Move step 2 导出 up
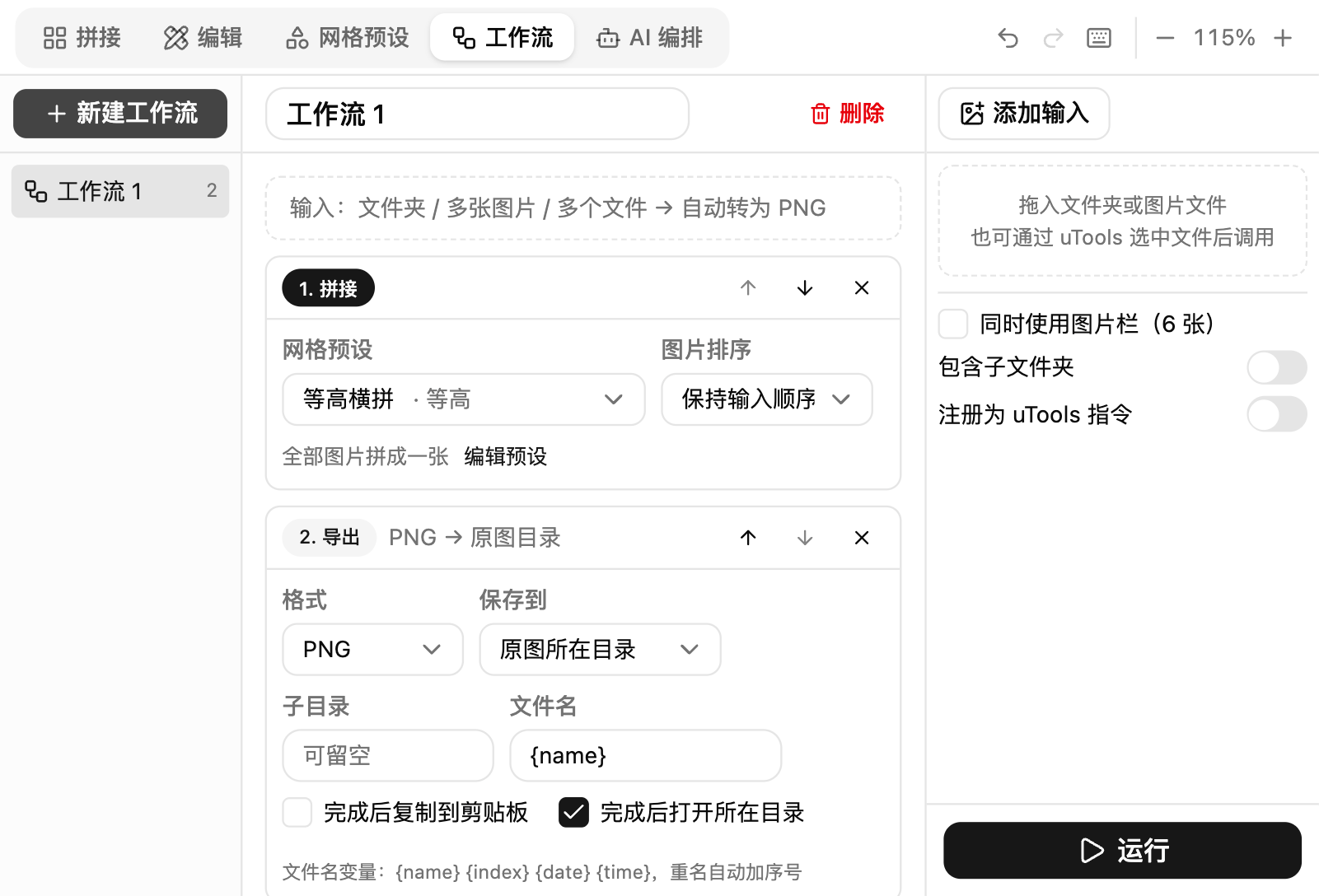Viewport: 1319px width, 896px height. [x=748, y=538]
